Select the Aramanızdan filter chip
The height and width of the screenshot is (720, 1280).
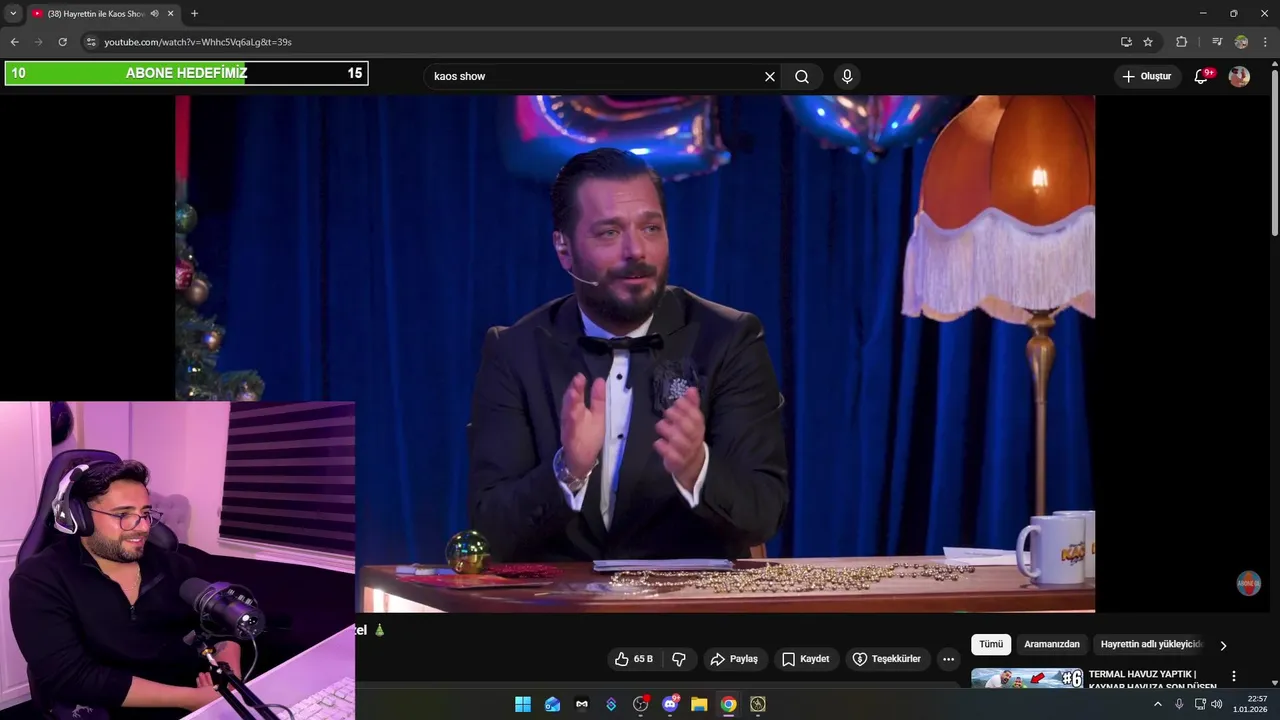(1052, 644)
